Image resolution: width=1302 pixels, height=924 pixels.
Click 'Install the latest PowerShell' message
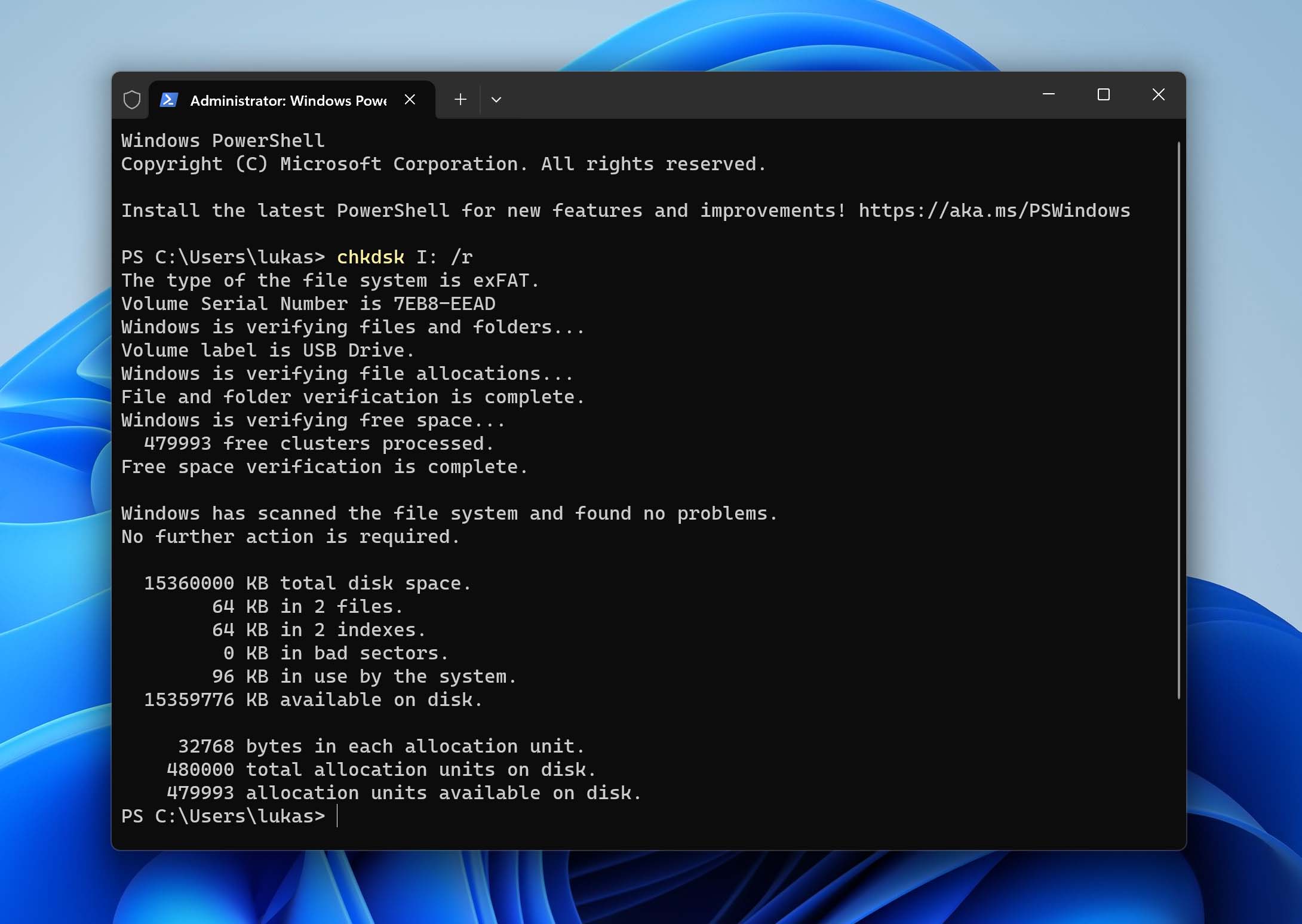coord(484,210)
